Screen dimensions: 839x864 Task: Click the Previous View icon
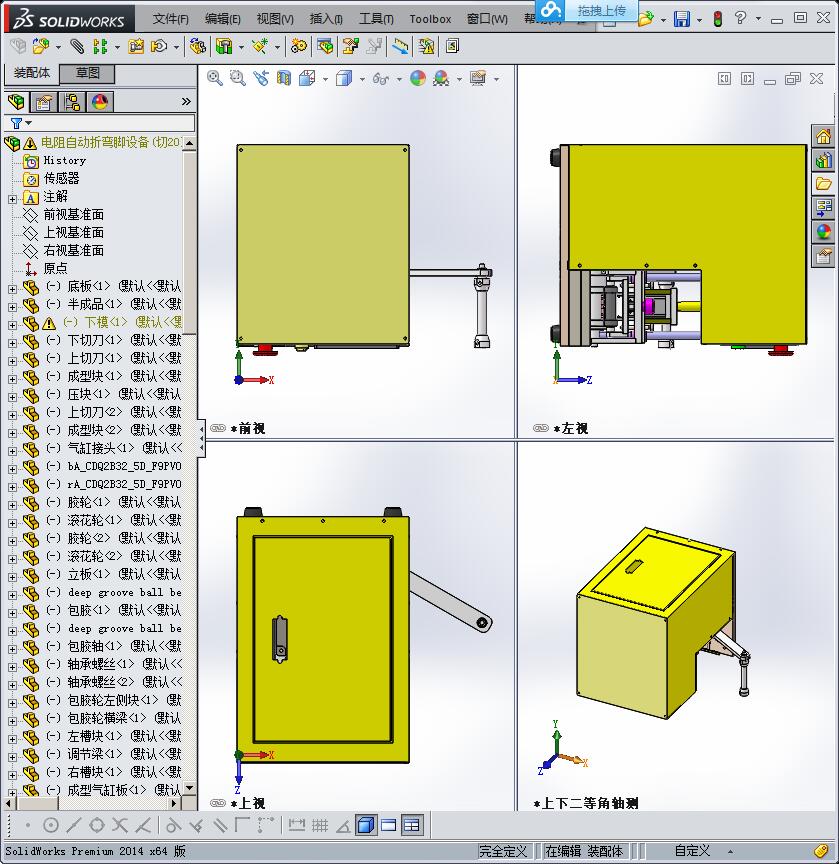click(x=261, y=78)
